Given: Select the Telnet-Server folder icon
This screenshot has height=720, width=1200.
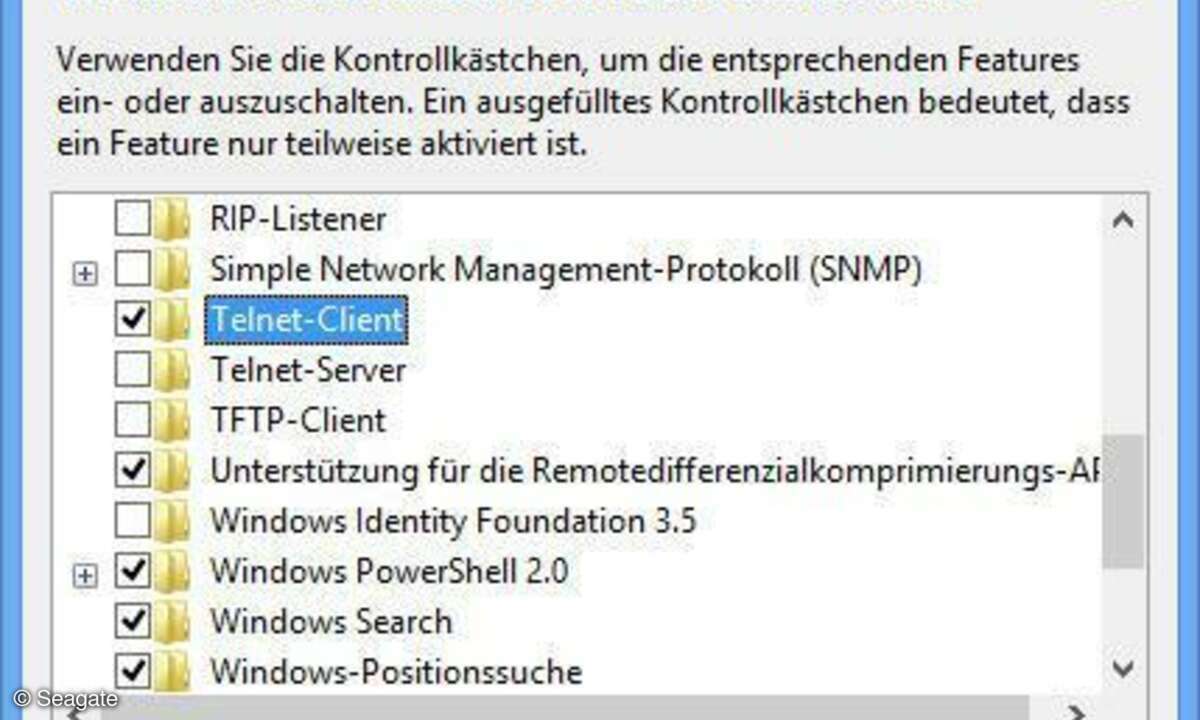Looking at the screenshot, I should coord(172,370).
